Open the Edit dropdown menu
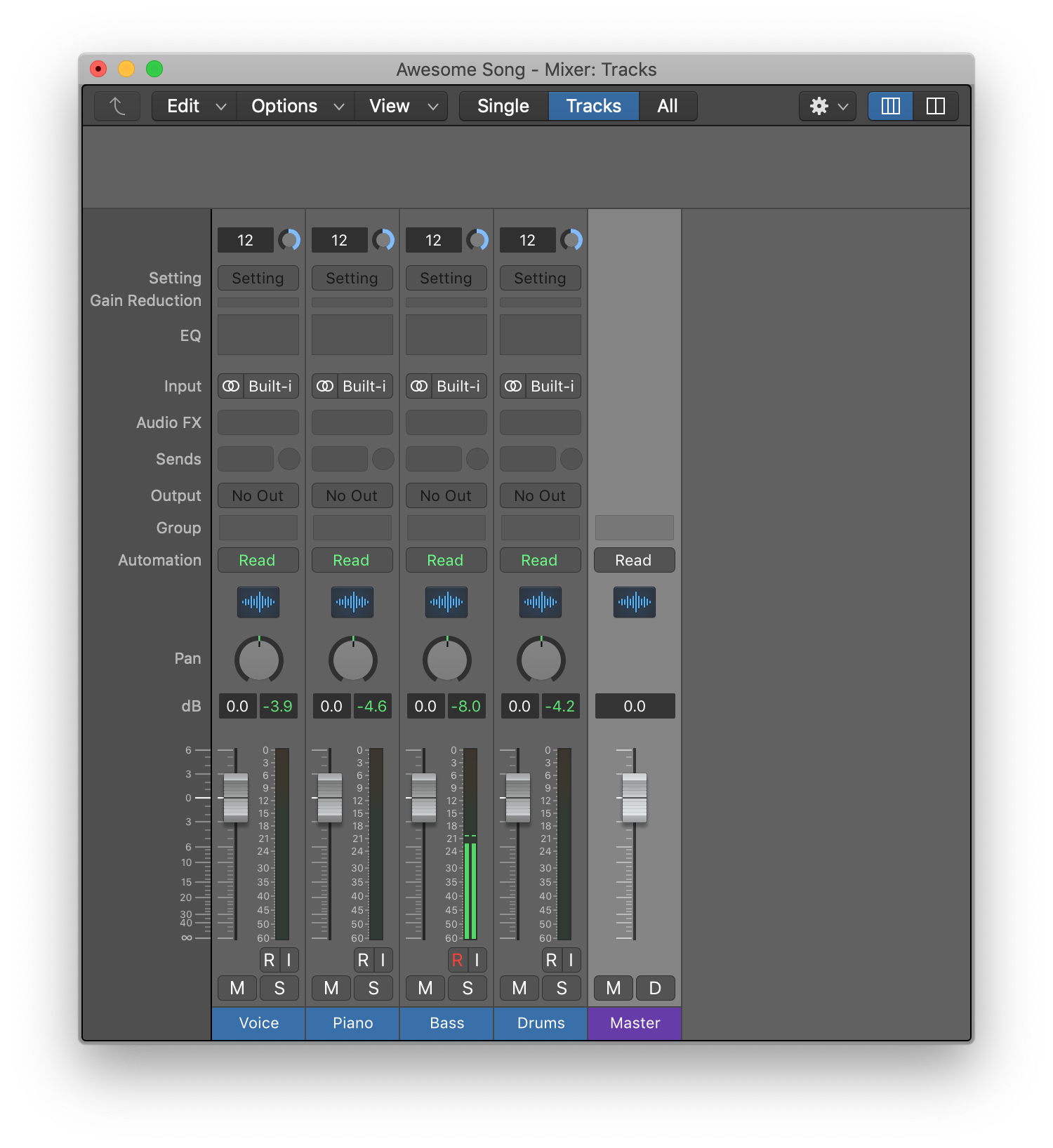Image resolution: width=1053 pixels, height=1148 pixels. click(x=194, y=106)
